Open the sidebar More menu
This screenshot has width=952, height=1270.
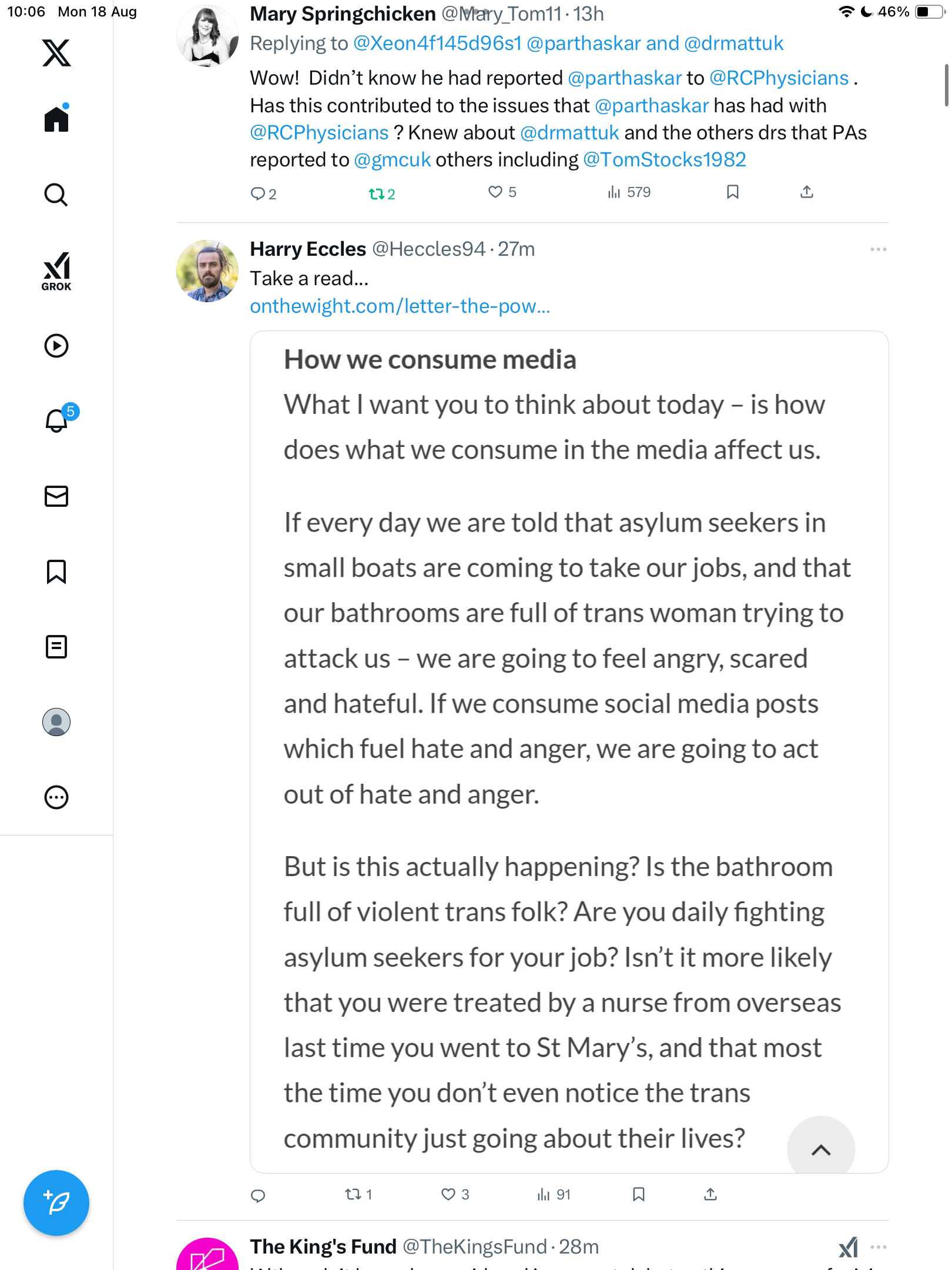click(x=56, y=797)
